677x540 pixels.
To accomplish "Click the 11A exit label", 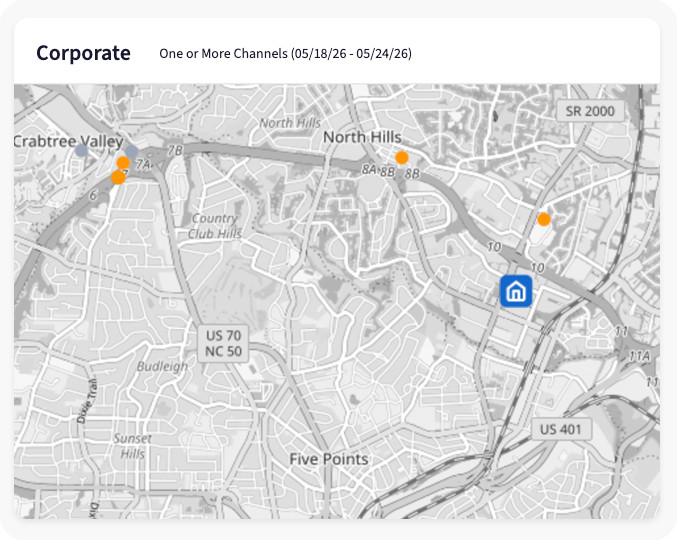I will point(639,356).
